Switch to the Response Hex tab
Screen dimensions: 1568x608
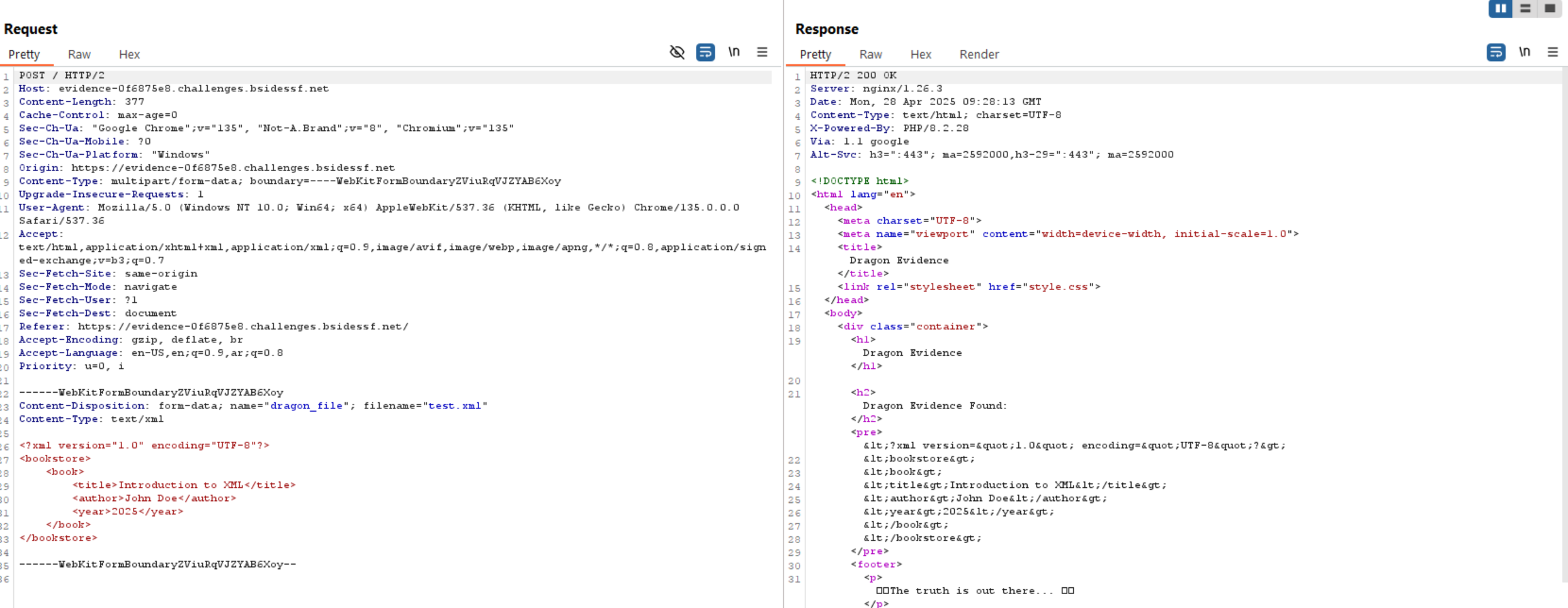coord(921,54)
